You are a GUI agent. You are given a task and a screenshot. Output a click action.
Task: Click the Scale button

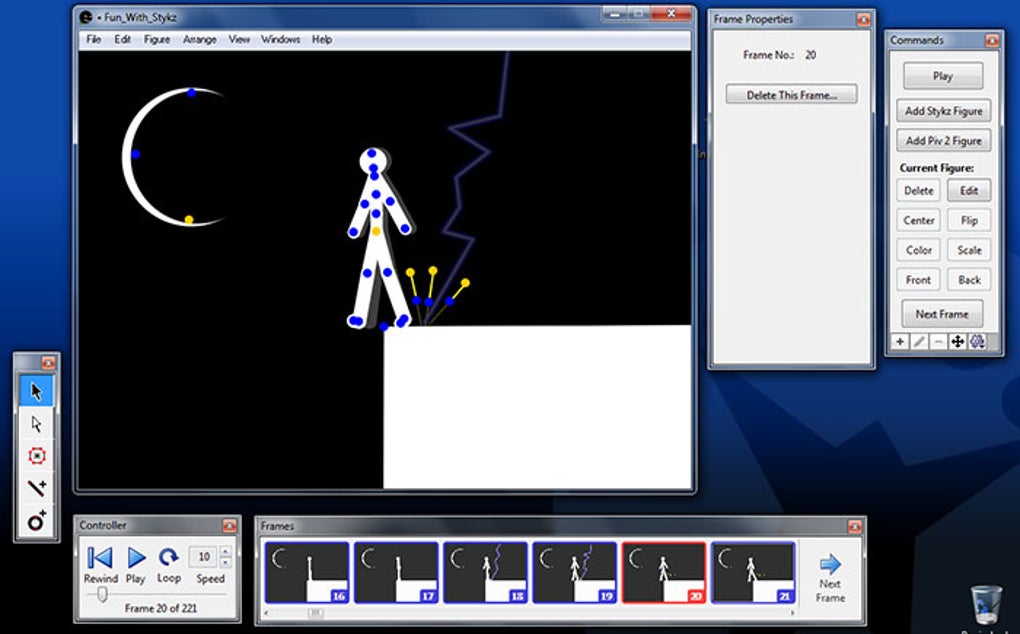[x=969, y=250]
